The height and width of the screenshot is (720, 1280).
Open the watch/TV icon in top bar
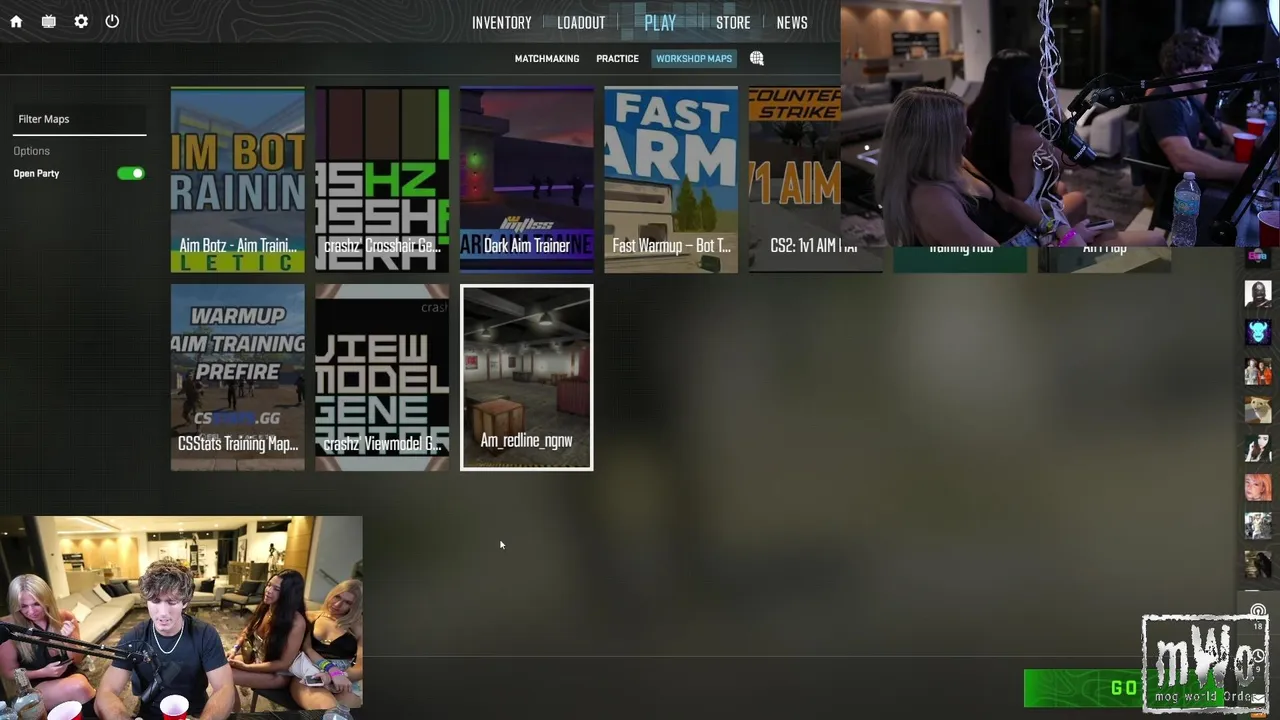(48, 21)
